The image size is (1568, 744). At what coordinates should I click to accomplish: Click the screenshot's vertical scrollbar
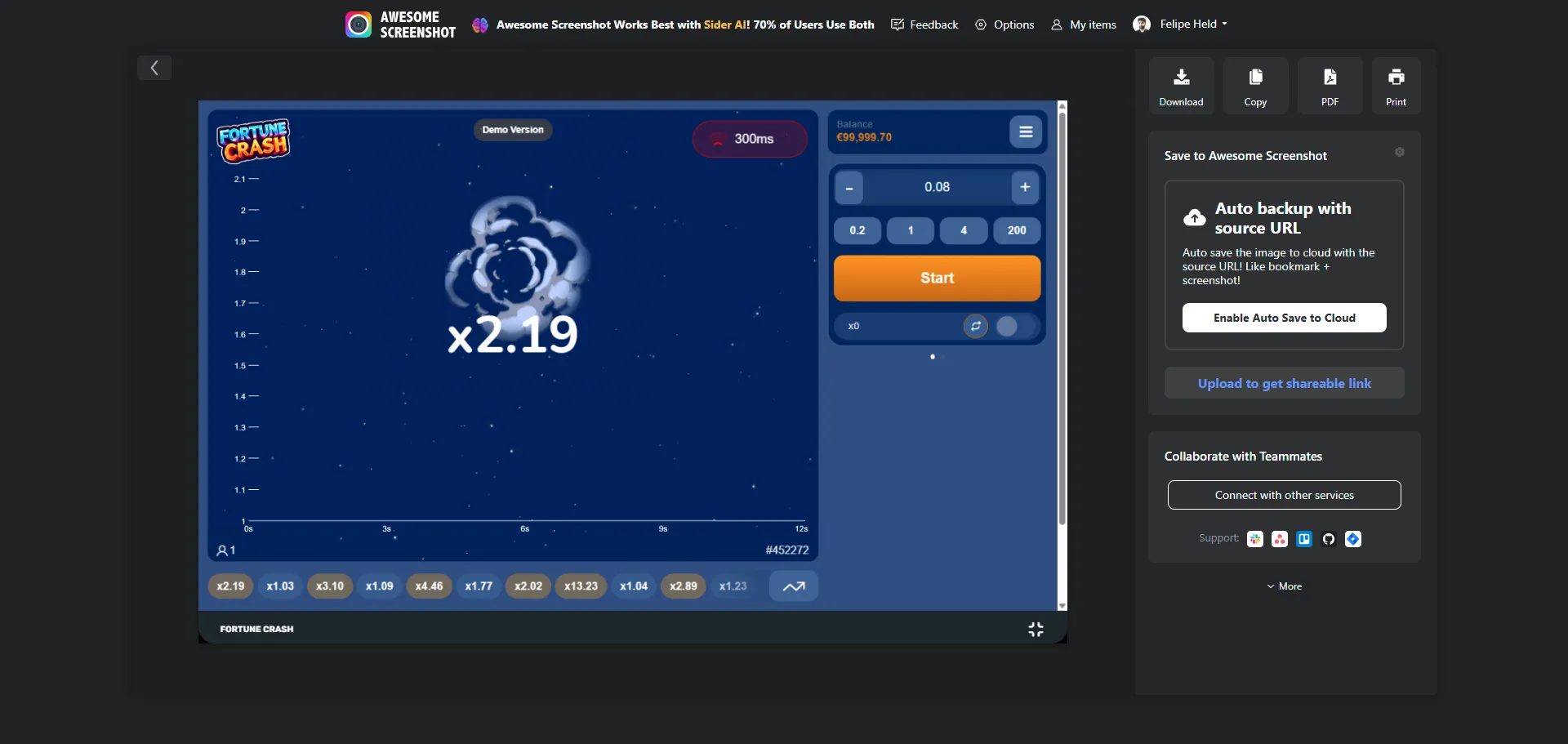(1062, 319)
